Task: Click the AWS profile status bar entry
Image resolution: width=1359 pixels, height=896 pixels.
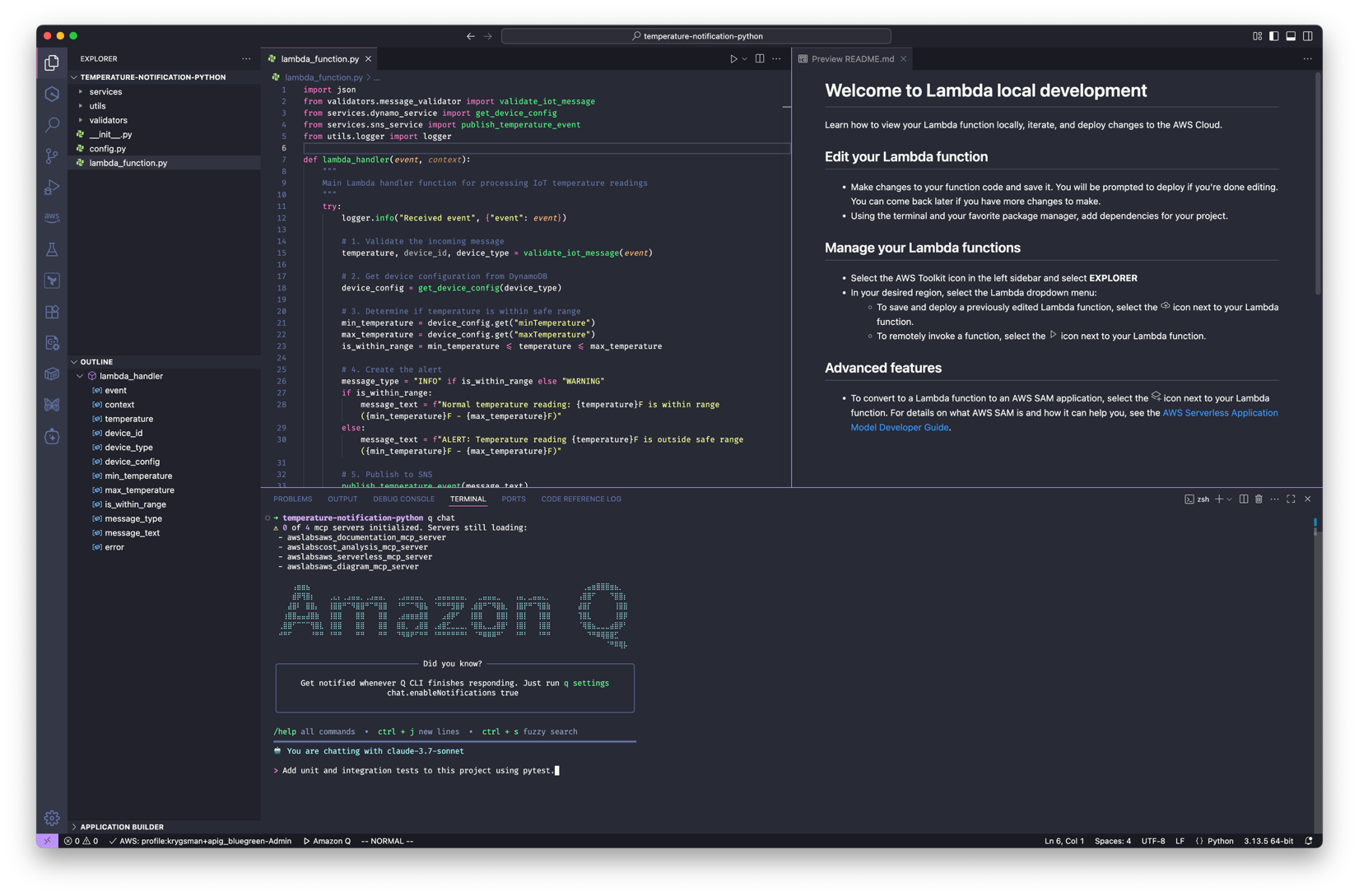Action: click(x=200, y=841)
